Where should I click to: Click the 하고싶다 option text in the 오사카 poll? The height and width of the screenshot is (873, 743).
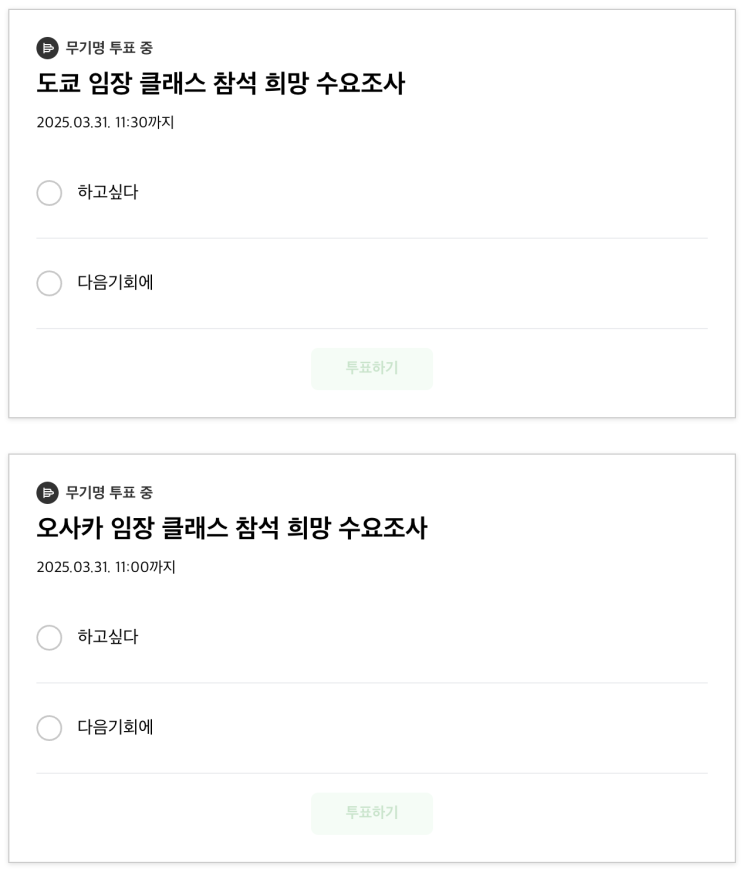coord(108,638)
